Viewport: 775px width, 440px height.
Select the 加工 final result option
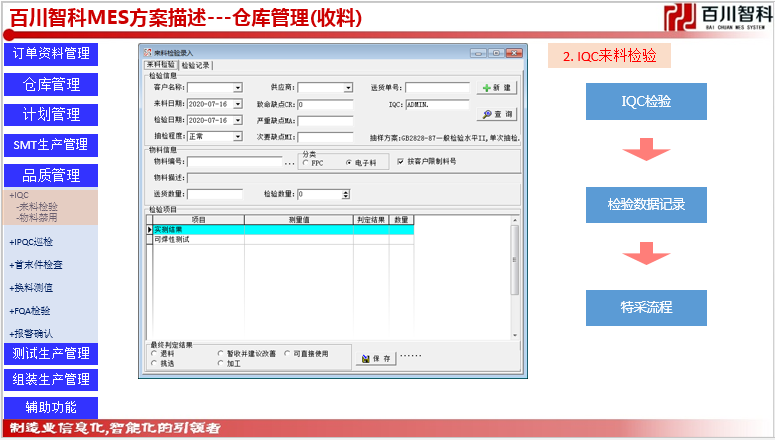[x=220, y=363]
